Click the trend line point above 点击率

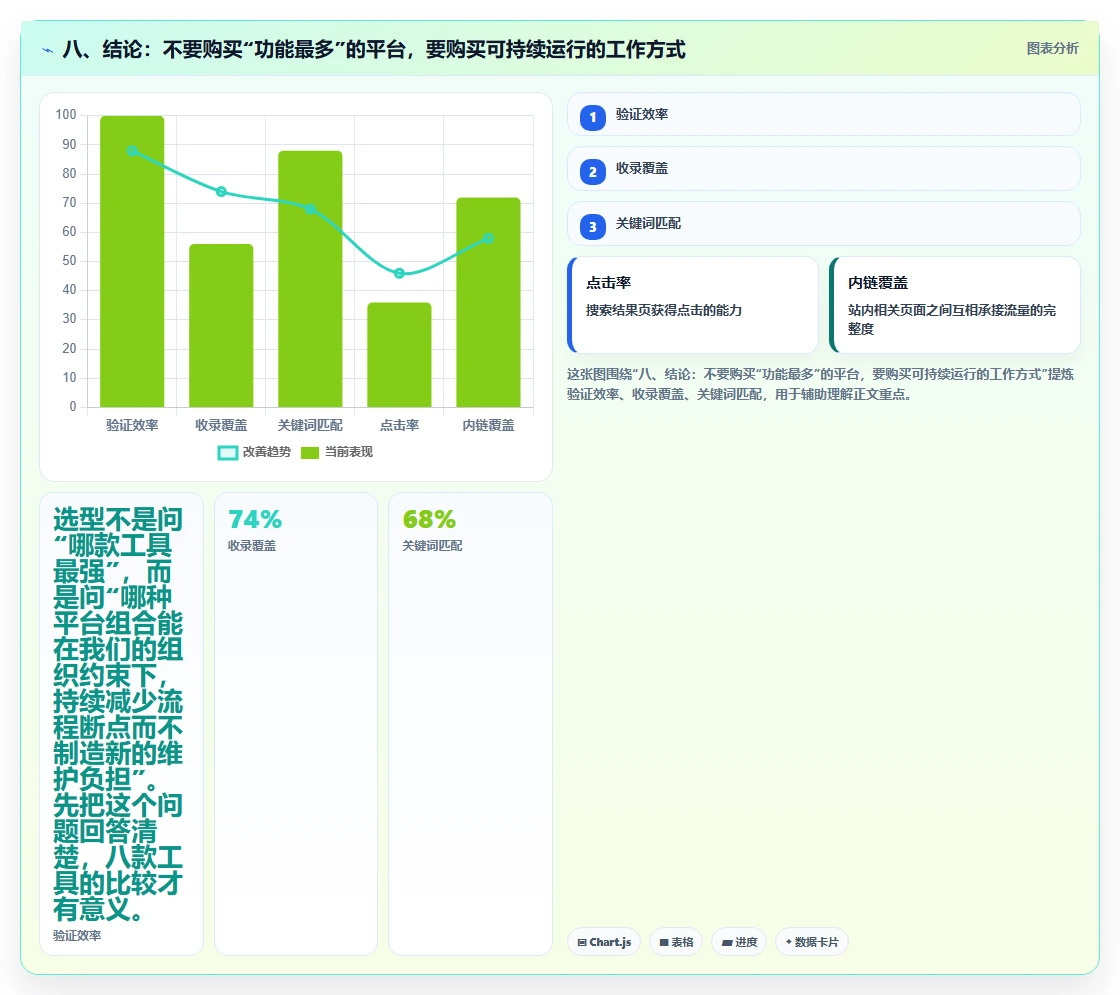pos(399,273)
